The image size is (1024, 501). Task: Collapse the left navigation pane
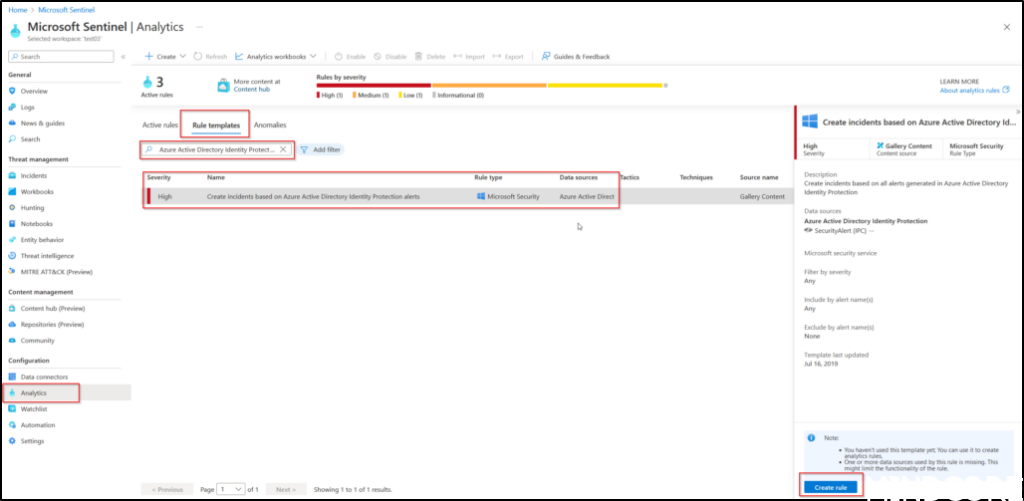123,57
